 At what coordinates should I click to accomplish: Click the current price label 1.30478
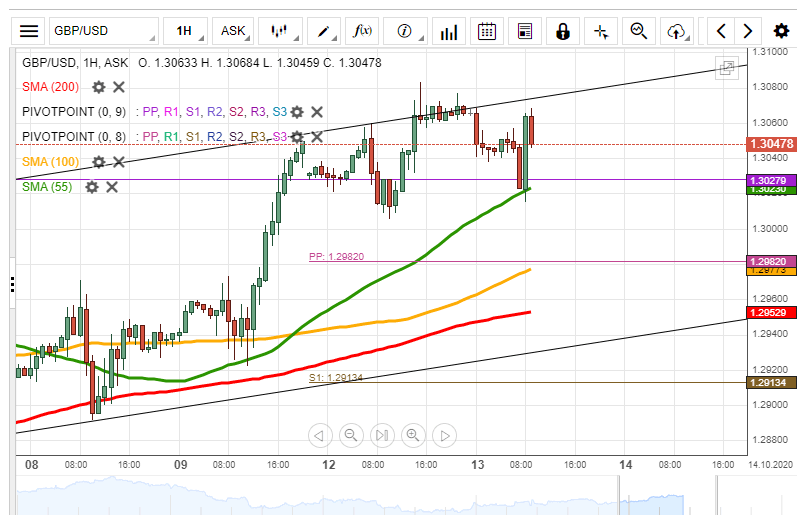click(772, 144)
